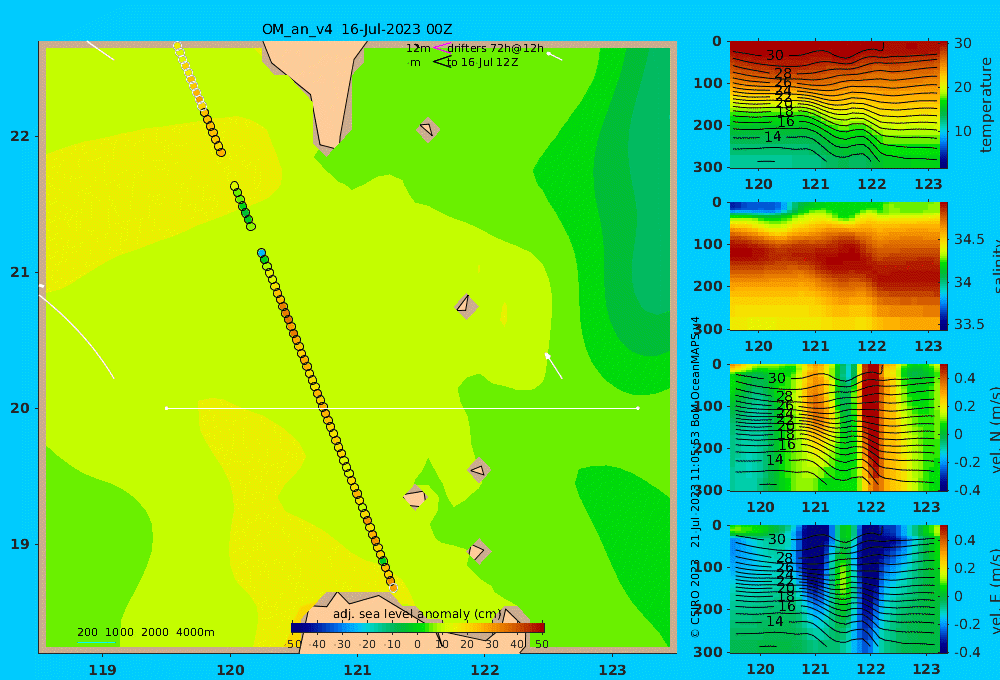Click the main map longitude label 119

coord(102,670)
